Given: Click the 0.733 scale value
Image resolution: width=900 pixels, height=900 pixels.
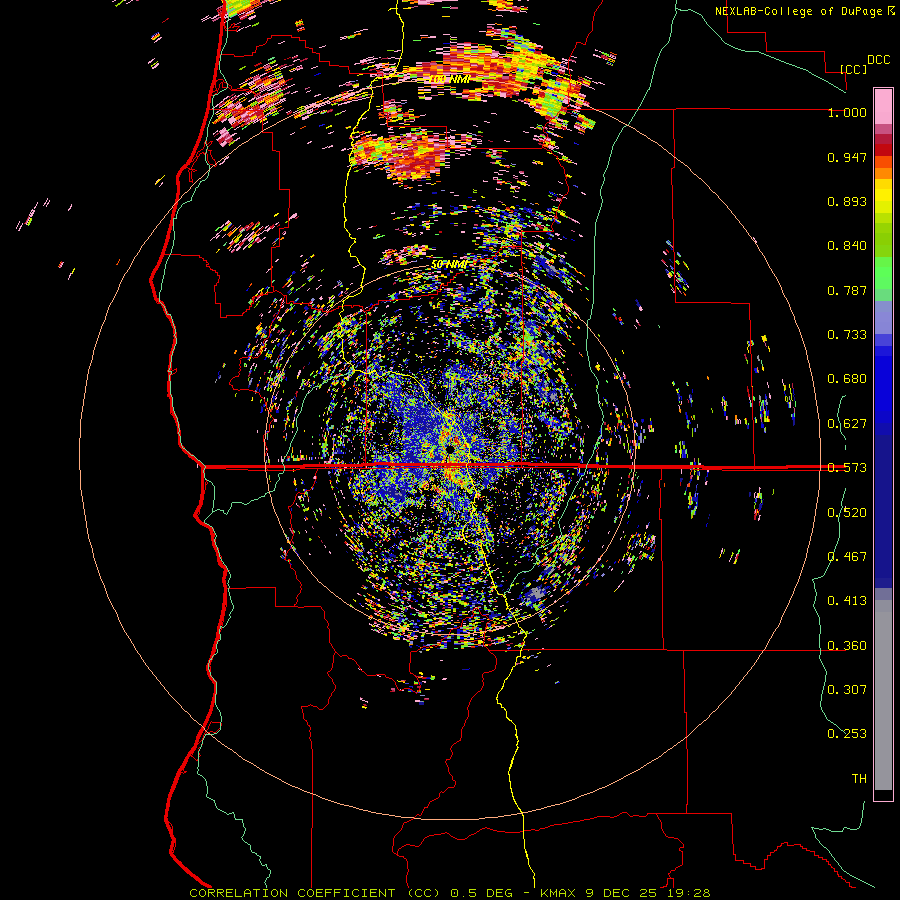Looking at the screenshot, I should 847,335.
